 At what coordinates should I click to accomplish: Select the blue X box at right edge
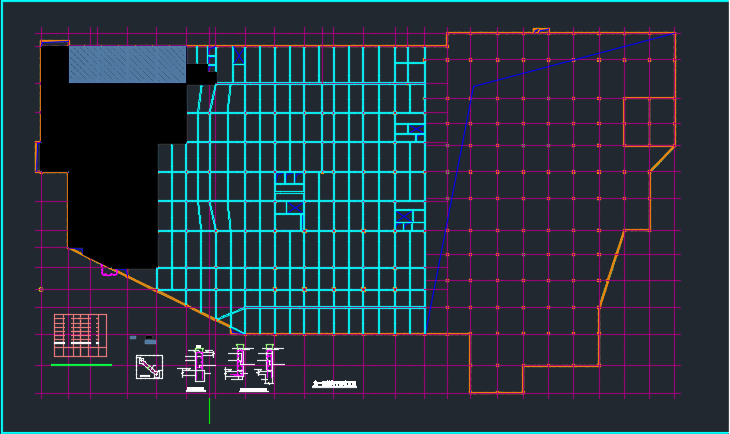[416, 129]
